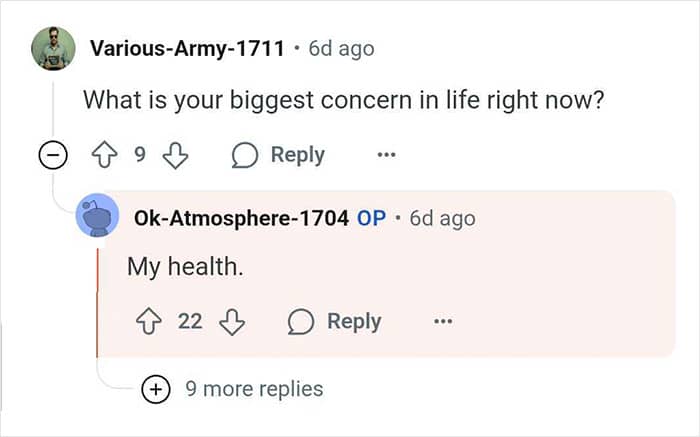
Task: Open Various-Army-1711's profile via username
Action: [187, 48]
